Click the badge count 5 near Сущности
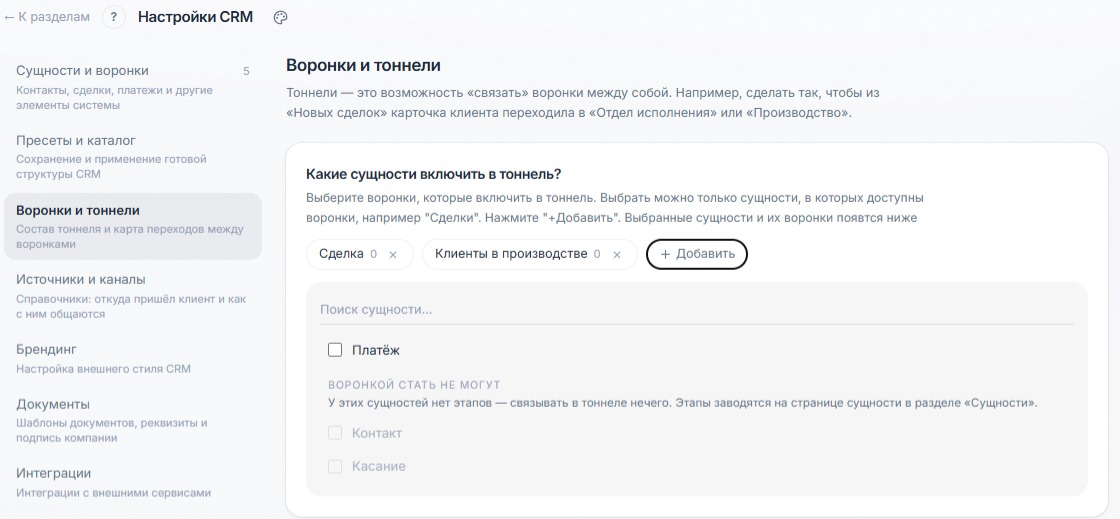The width and height of the screenshot is (1120, 519). [x=246, y=71]
